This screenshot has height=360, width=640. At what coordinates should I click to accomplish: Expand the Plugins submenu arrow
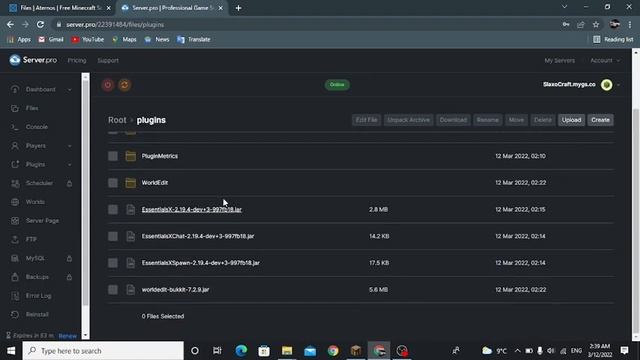pos(69,164)
